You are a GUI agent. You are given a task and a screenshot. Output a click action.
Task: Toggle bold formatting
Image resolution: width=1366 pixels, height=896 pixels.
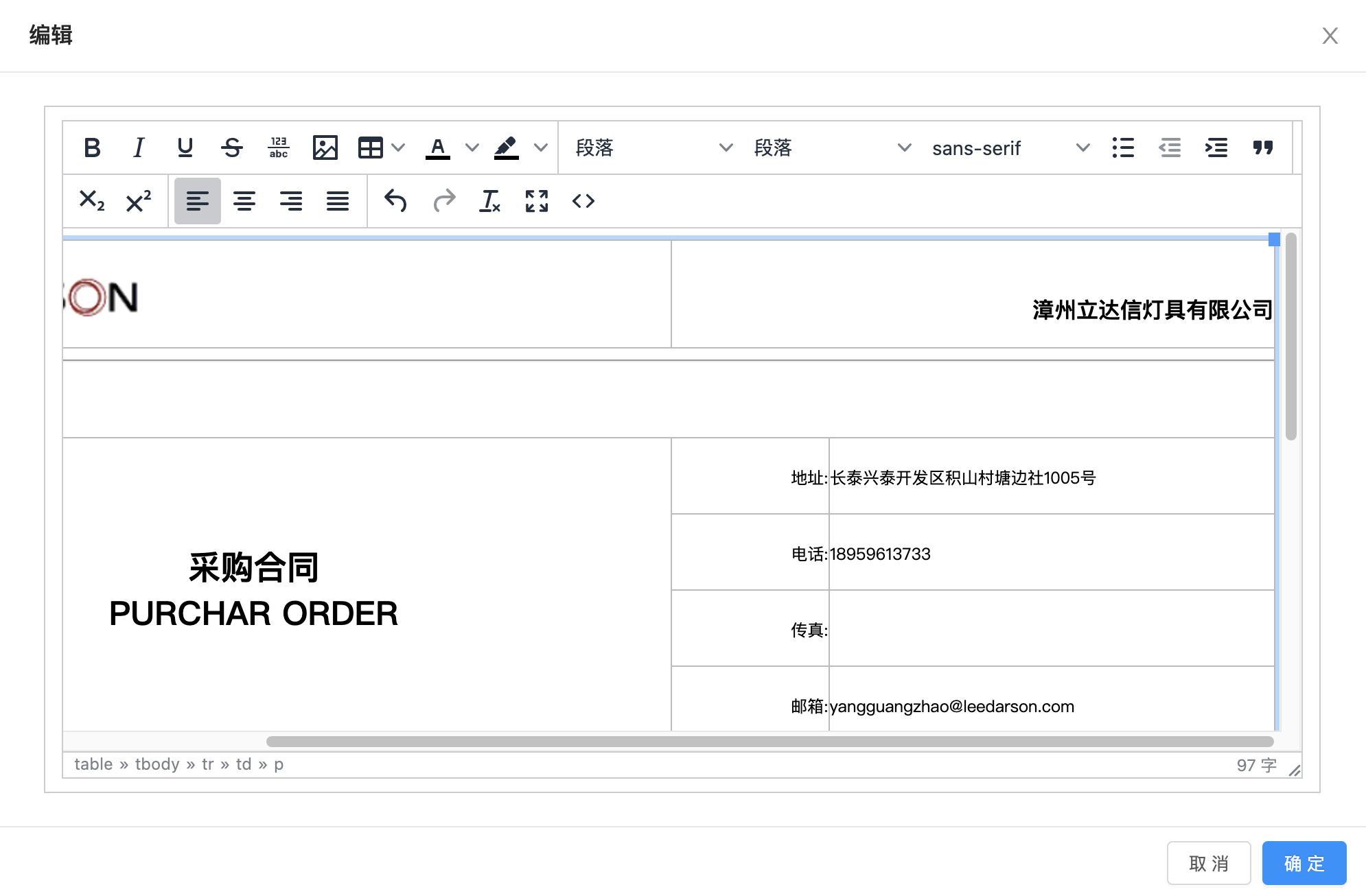pos(92,148)
